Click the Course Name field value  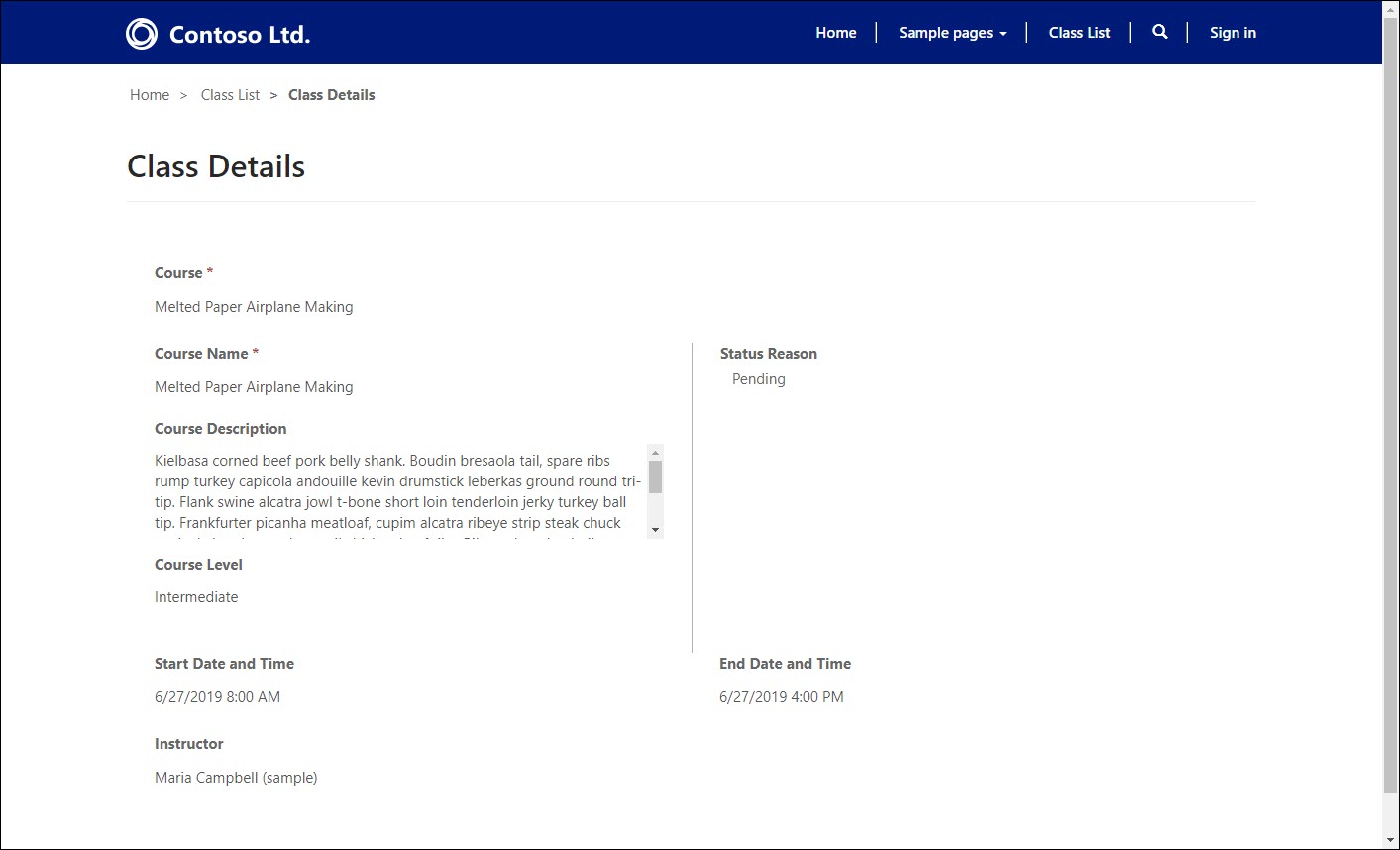254,387
